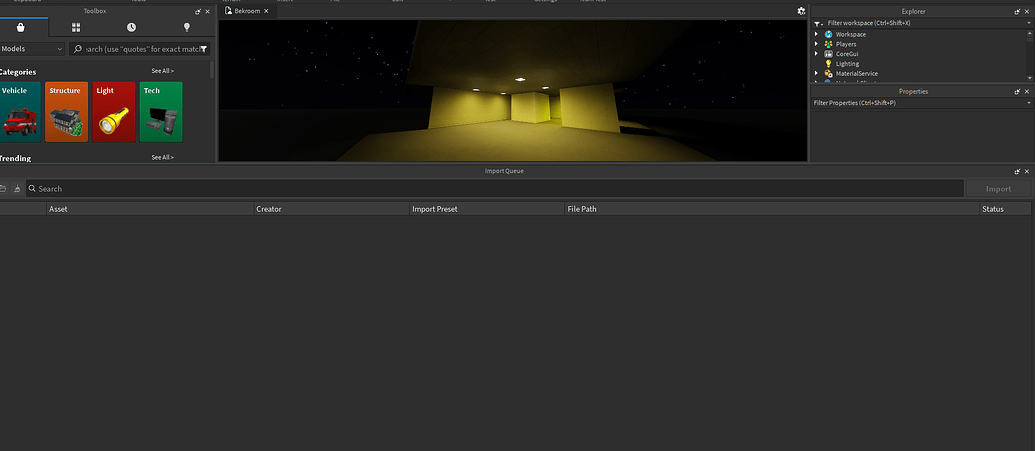Open the Explorer filter dropdown arrow

(1029, 23)
